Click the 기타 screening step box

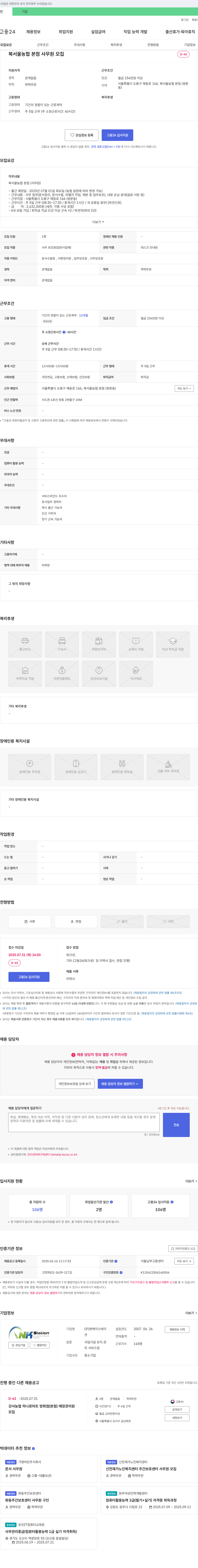pos(168,922)
